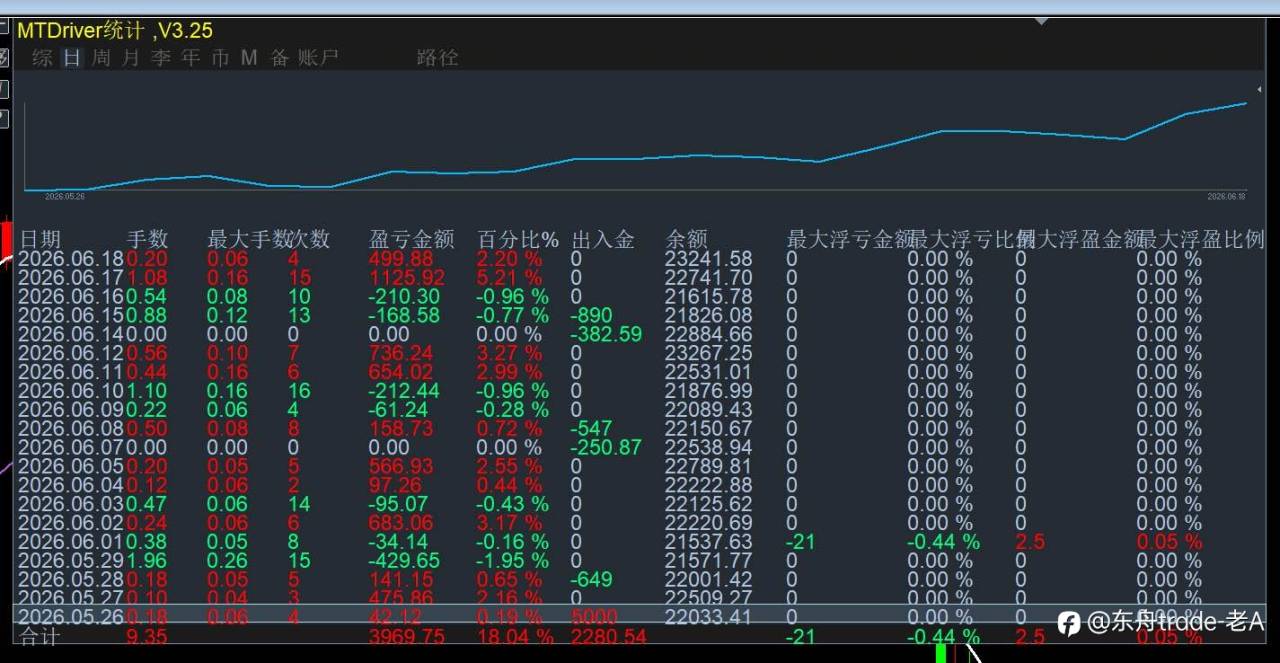Click the 最大浮盈比例 column header
Screen dimensions: 1280x663
(x=1201, y=239)
